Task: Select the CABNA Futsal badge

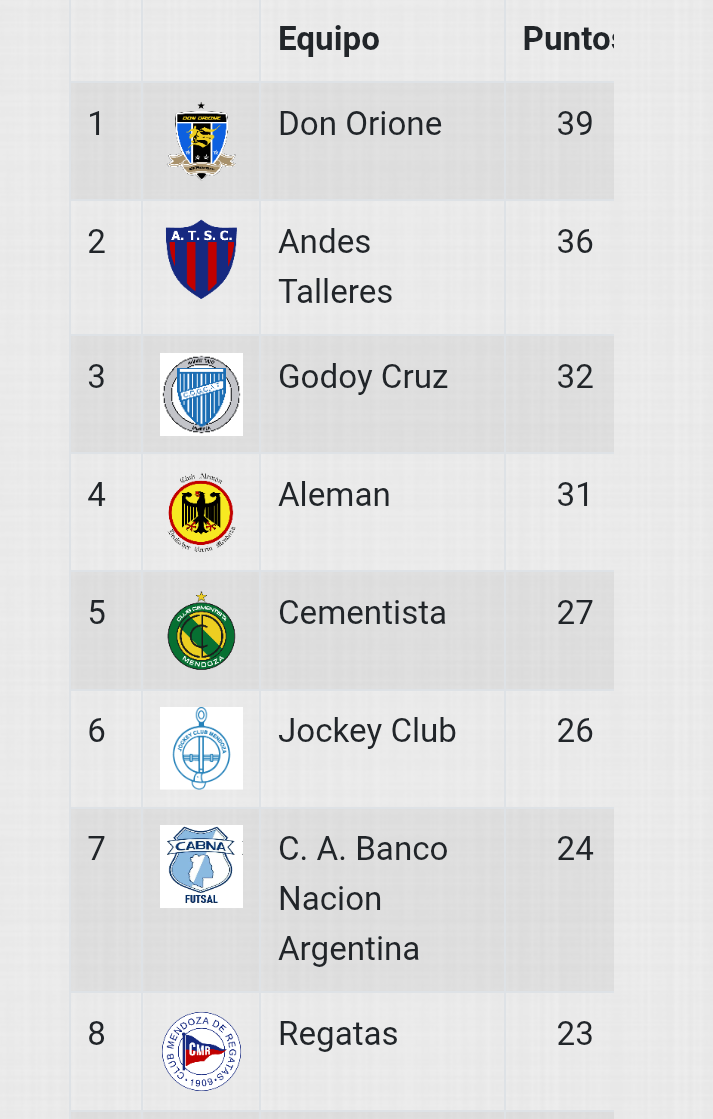Action: [201, 866]
